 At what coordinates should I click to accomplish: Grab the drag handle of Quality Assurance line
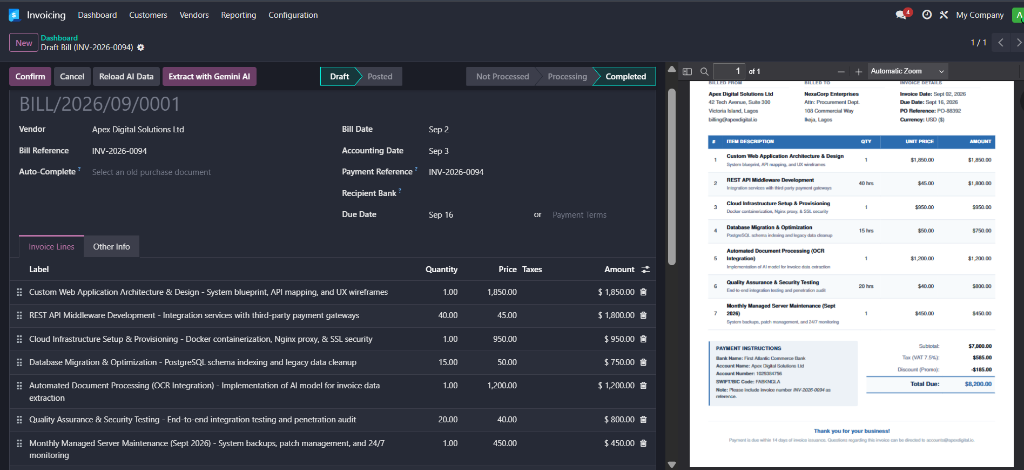19,420
